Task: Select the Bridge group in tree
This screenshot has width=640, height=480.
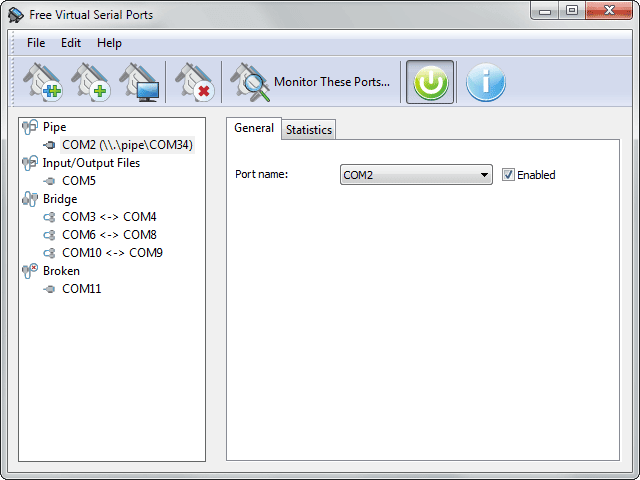Action: pyautogui.click(x=60, y=199)
